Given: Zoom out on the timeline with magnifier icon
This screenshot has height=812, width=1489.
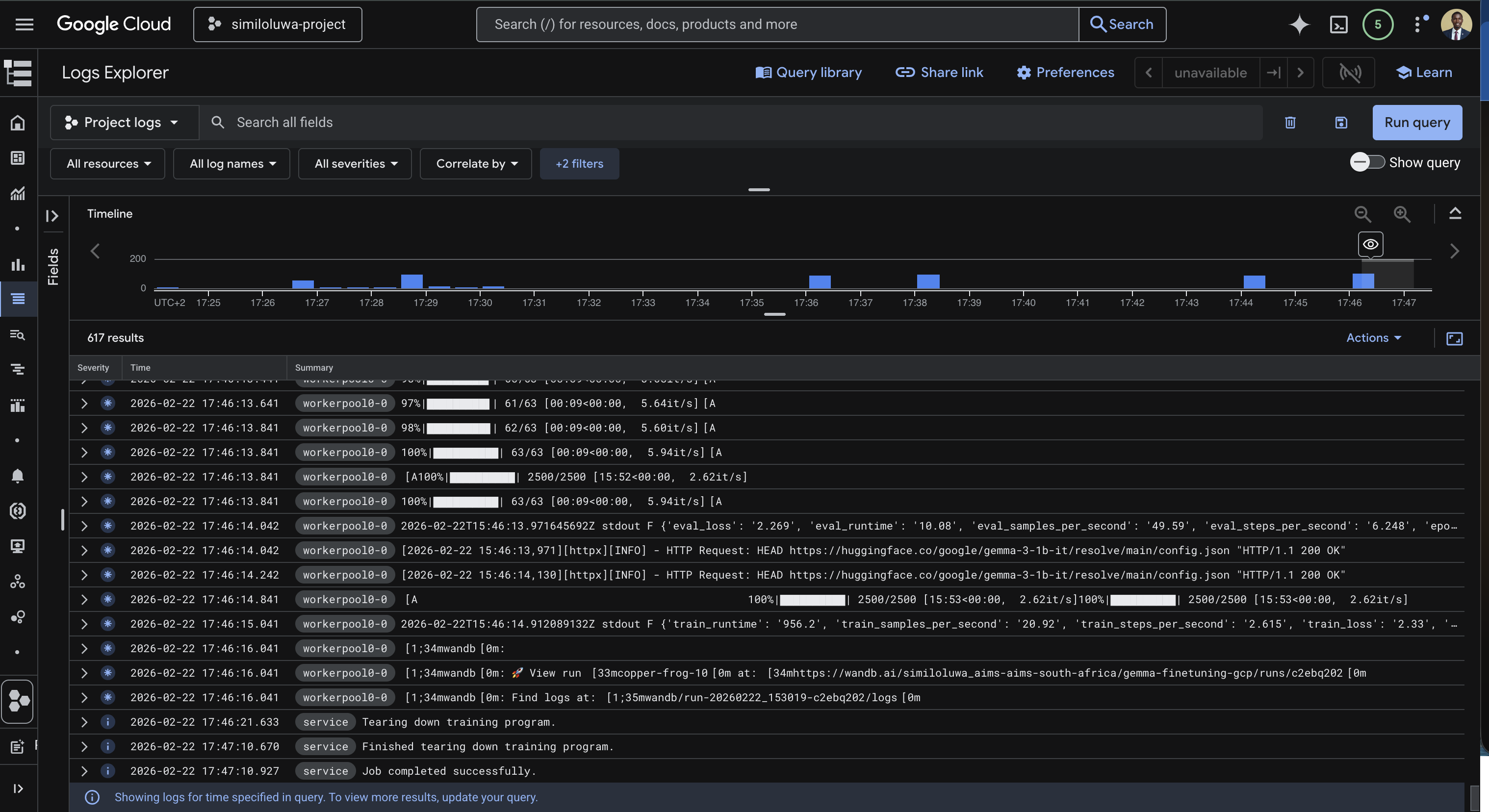Looking at the screenshot, I should [1363, 214].
